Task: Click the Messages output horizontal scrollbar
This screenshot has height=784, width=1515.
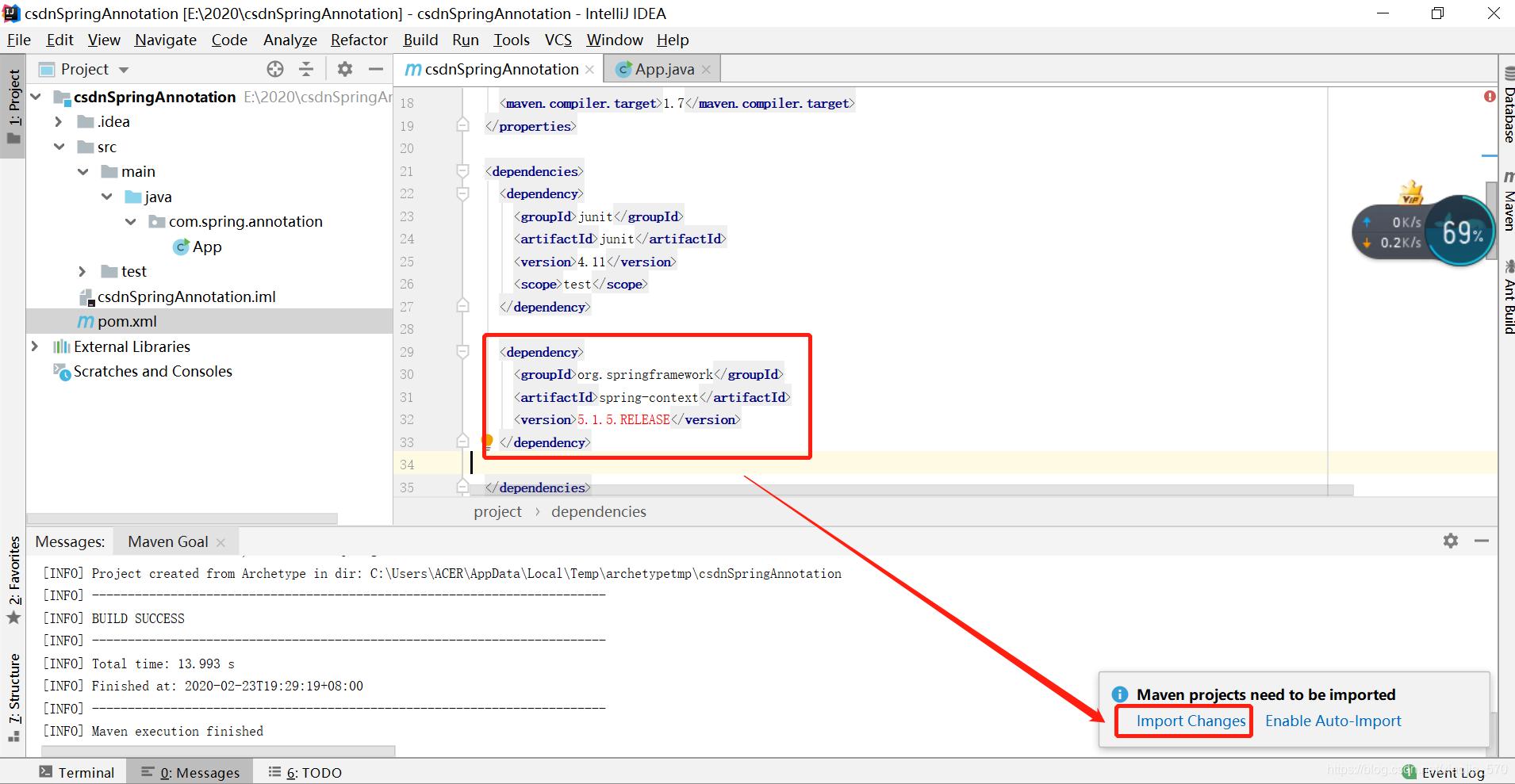Action: coord(218,750)
